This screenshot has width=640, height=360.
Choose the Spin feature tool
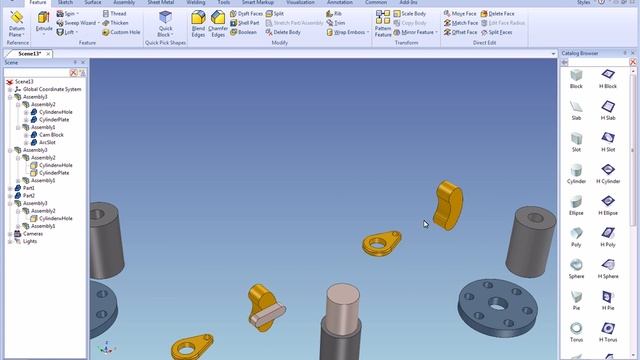coord(67,13)
